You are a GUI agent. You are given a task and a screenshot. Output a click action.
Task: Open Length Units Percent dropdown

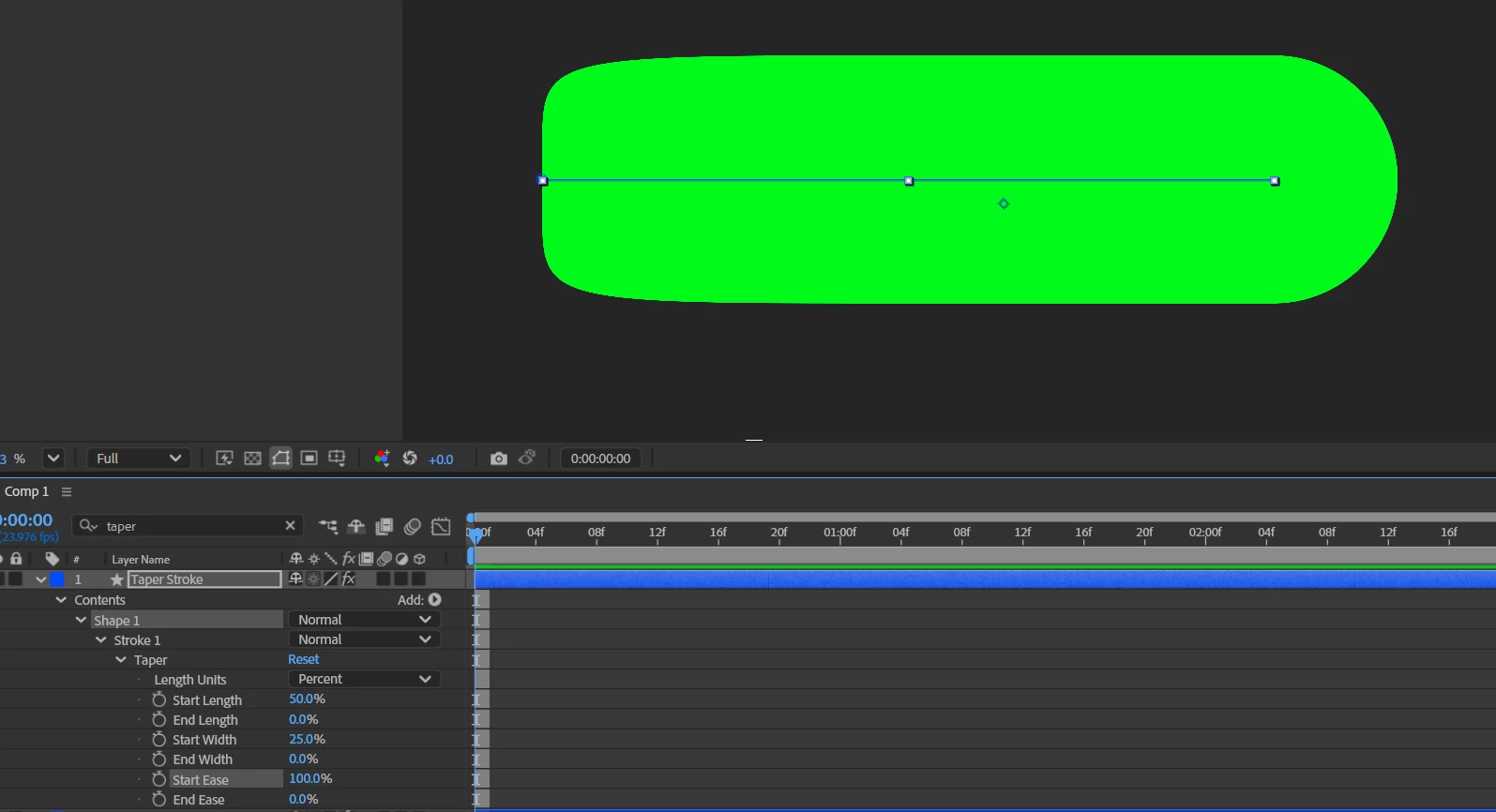tap(364, 679)
